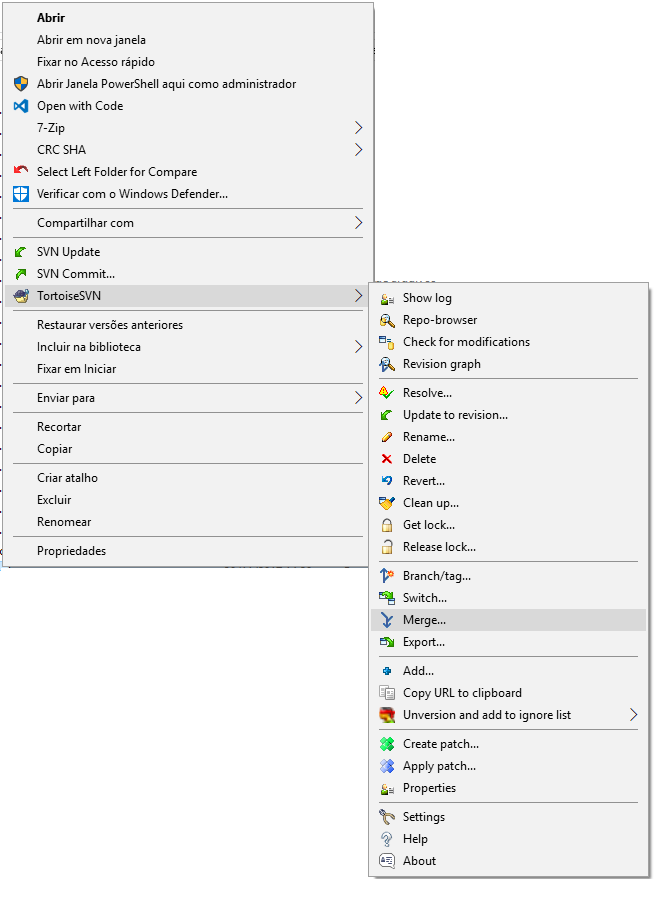
Task: Click the red Select Left Folder arrow icon
Action: 21,171
